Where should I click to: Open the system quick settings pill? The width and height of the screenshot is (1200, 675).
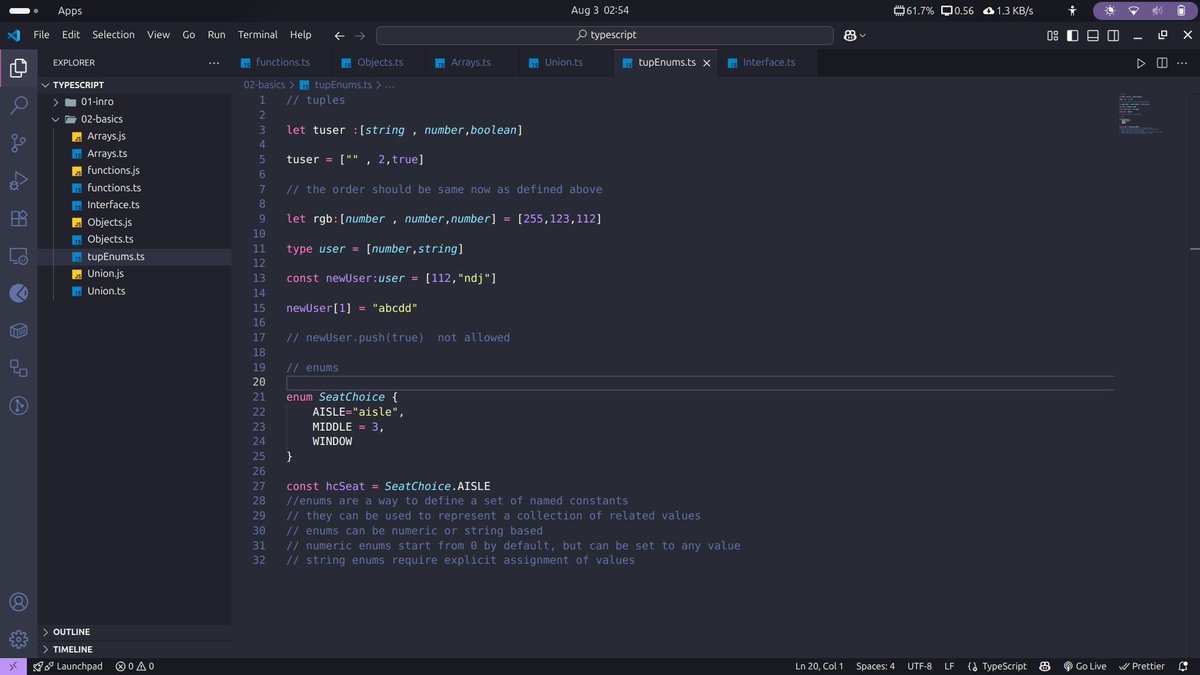point(1144,10)
